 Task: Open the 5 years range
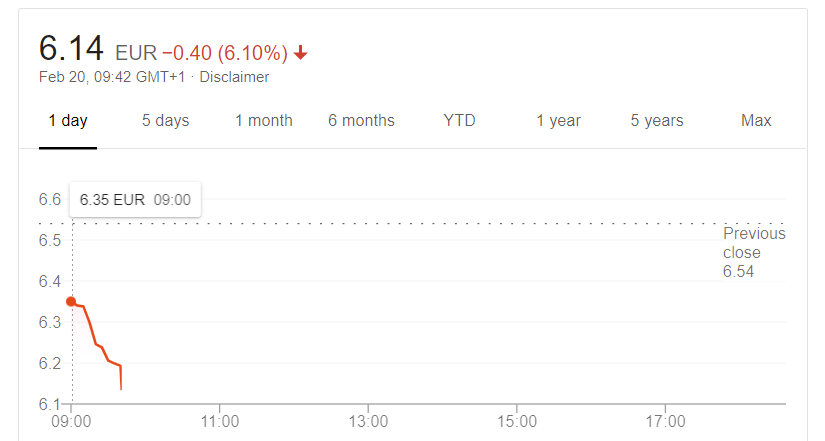pyautogui.click(x=657, y=121)
